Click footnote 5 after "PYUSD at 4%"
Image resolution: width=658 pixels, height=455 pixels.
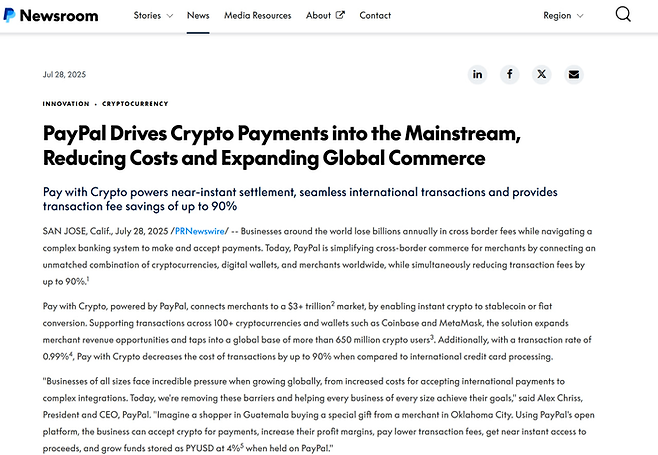pos(242,446)
